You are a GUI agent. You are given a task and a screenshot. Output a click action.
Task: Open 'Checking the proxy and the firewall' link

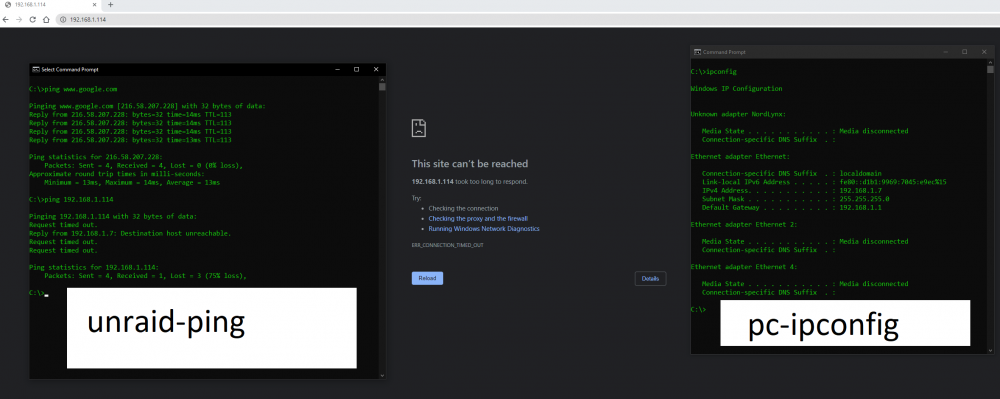(478, 219)
